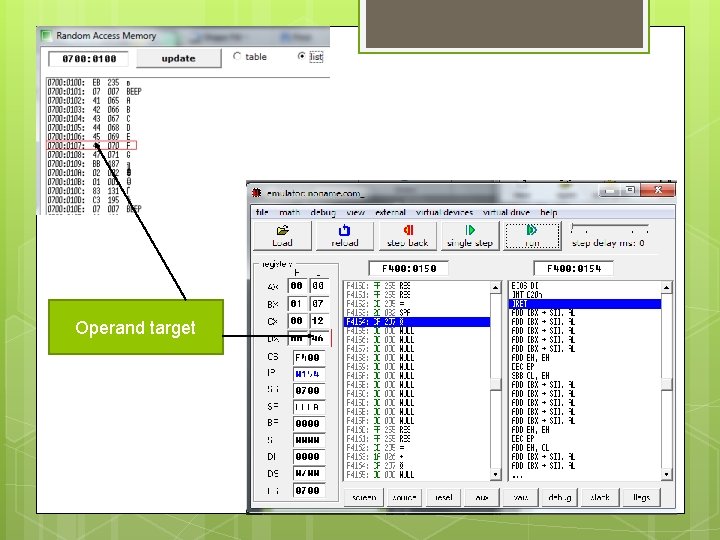This screenshot has width=720, height=540.
Task: Click the CS register field showing F400
Action: [309, 357]
